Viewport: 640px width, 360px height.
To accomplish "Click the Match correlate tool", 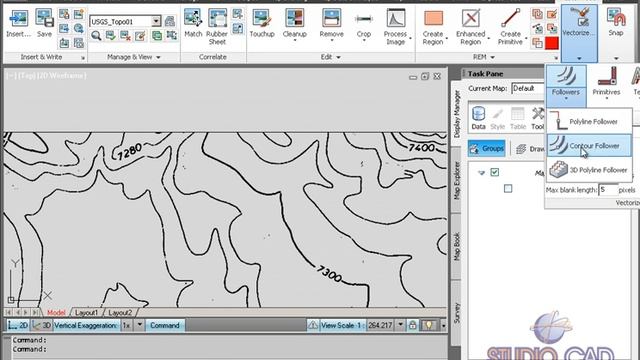I will [x=193, y=24].
